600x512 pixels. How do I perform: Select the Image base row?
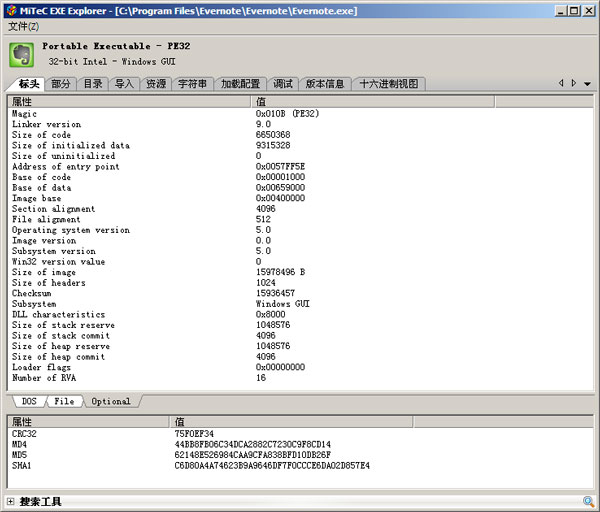[300, 198]
